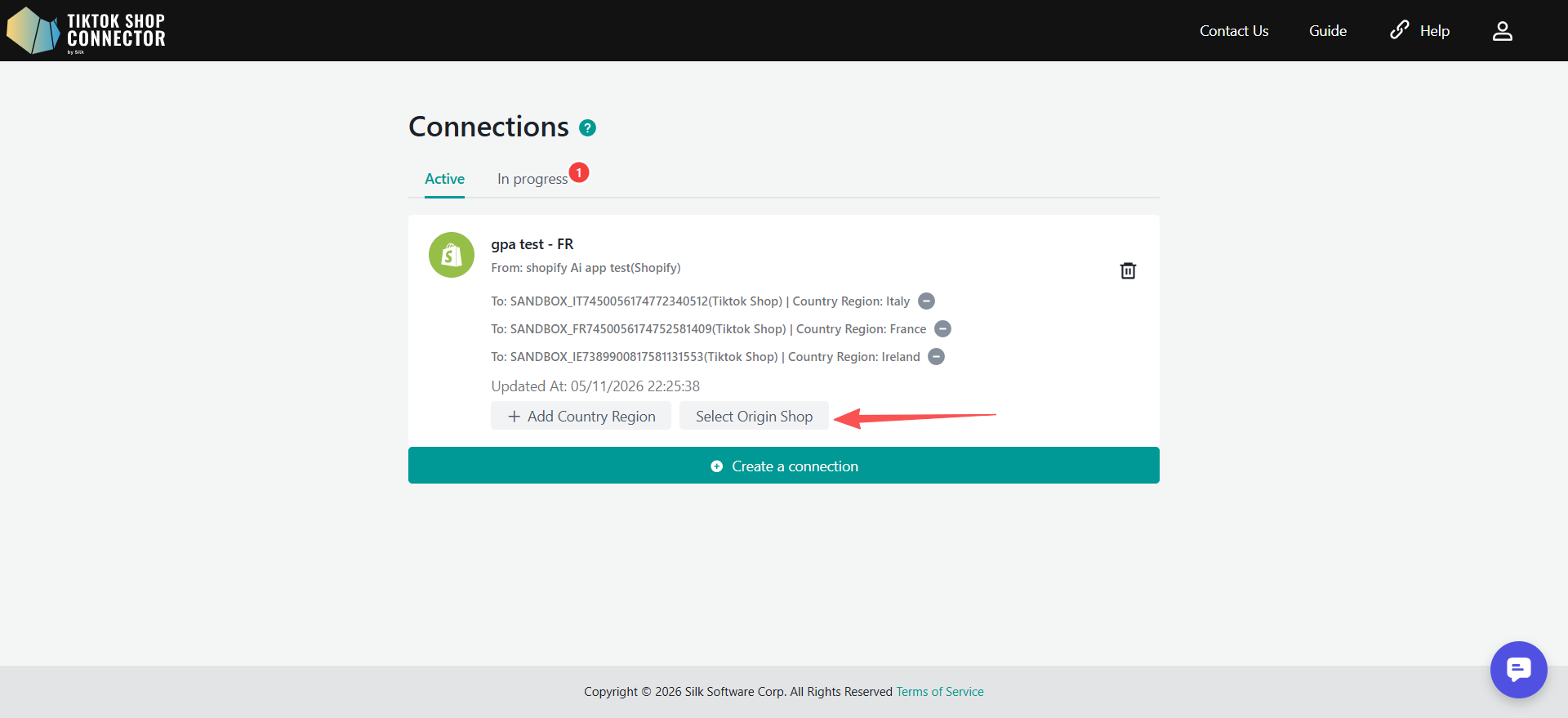Click the TikTok Shop Connector logo

pos(86,31)
